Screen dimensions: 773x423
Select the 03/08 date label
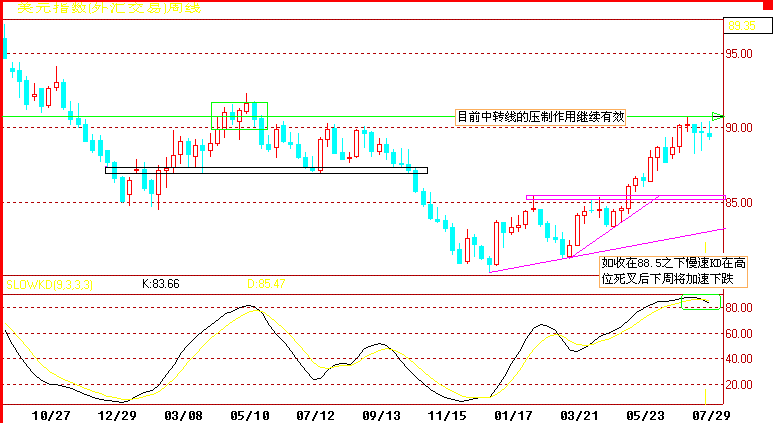183,416
